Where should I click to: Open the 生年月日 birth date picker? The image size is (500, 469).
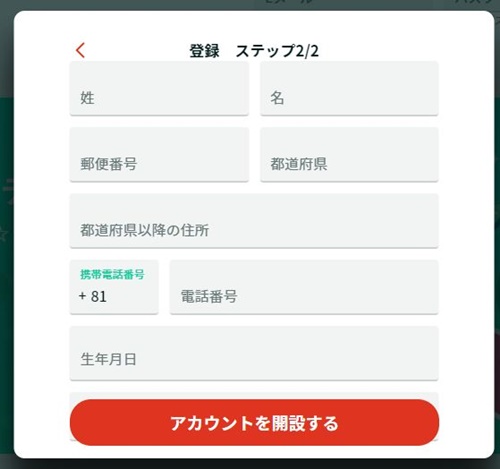254,353
